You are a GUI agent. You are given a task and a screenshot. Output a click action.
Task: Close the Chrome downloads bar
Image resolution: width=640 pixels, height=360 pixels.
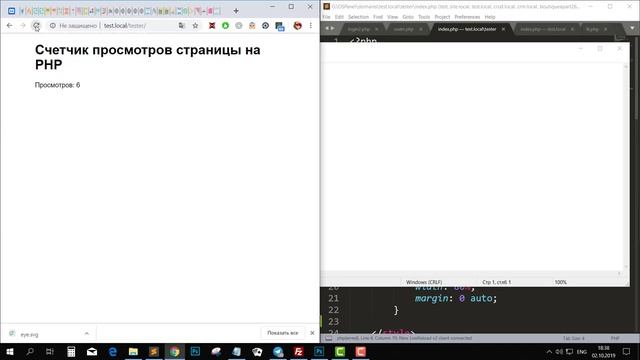312,333
